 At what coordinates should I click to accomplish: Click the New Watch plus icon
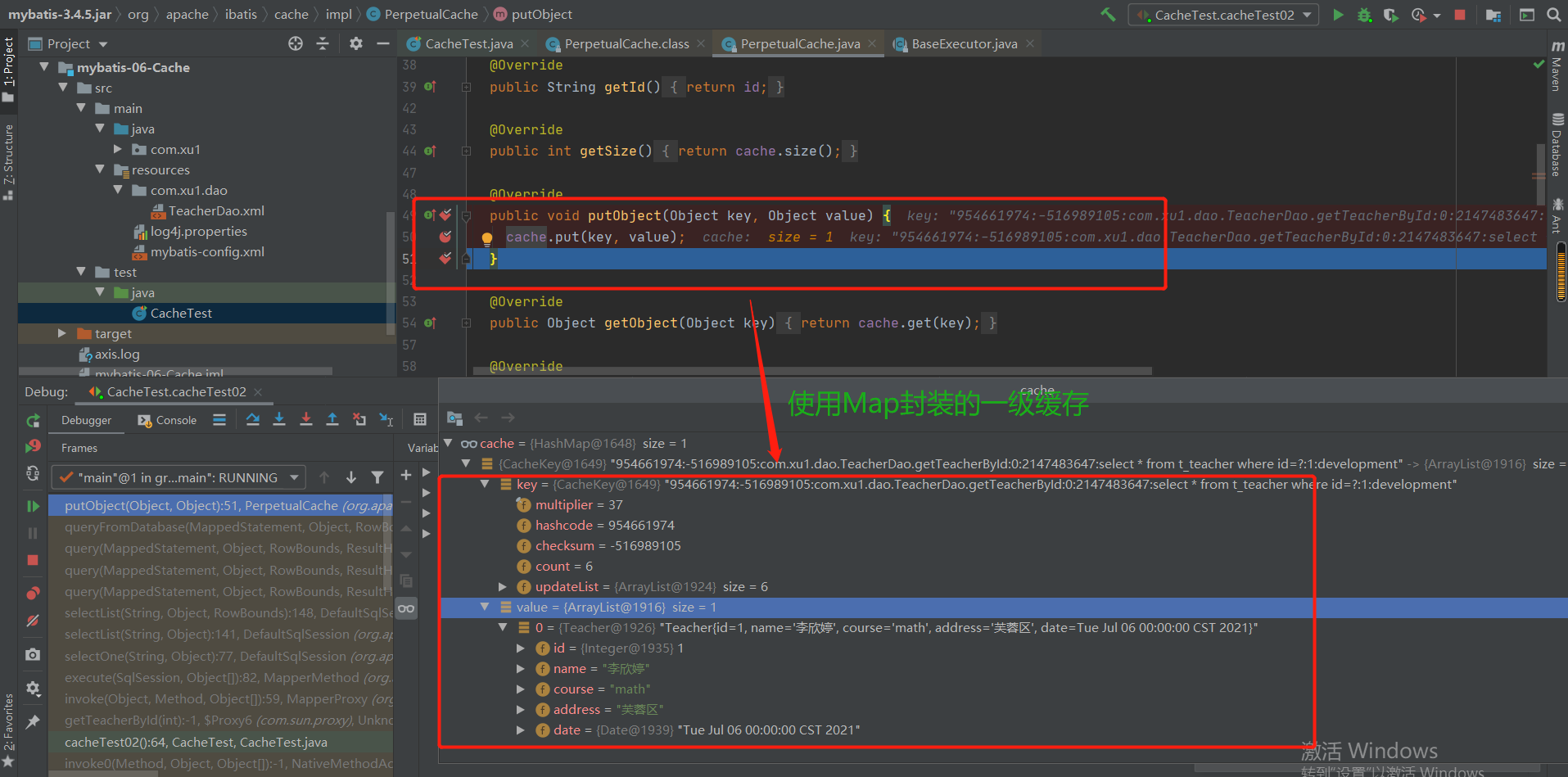(x=405, y=475)
